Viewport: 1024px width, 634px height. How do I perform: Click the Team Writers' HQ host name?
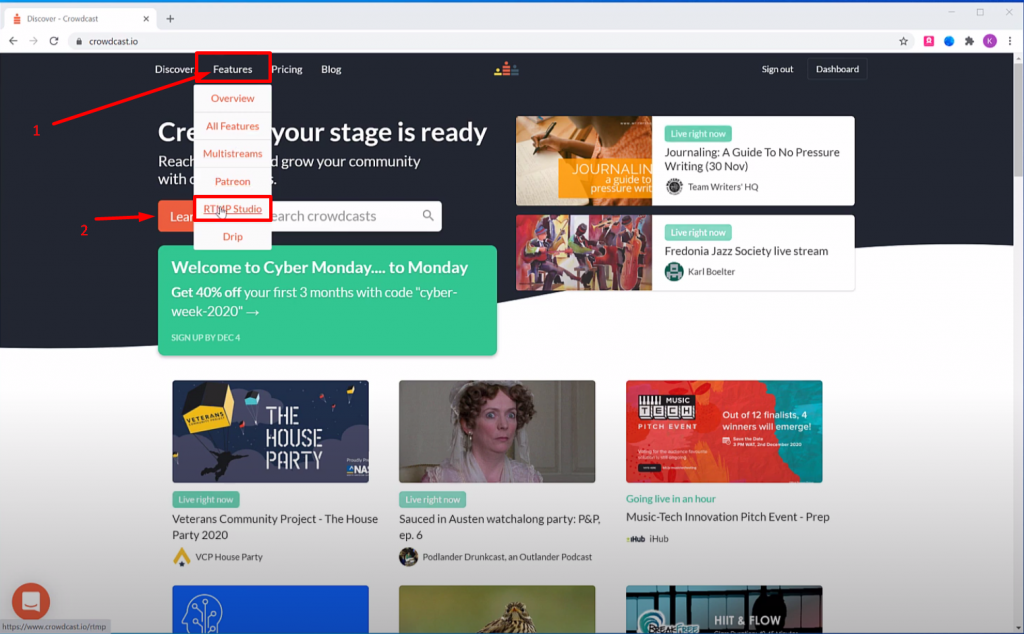tap(723, 187)
